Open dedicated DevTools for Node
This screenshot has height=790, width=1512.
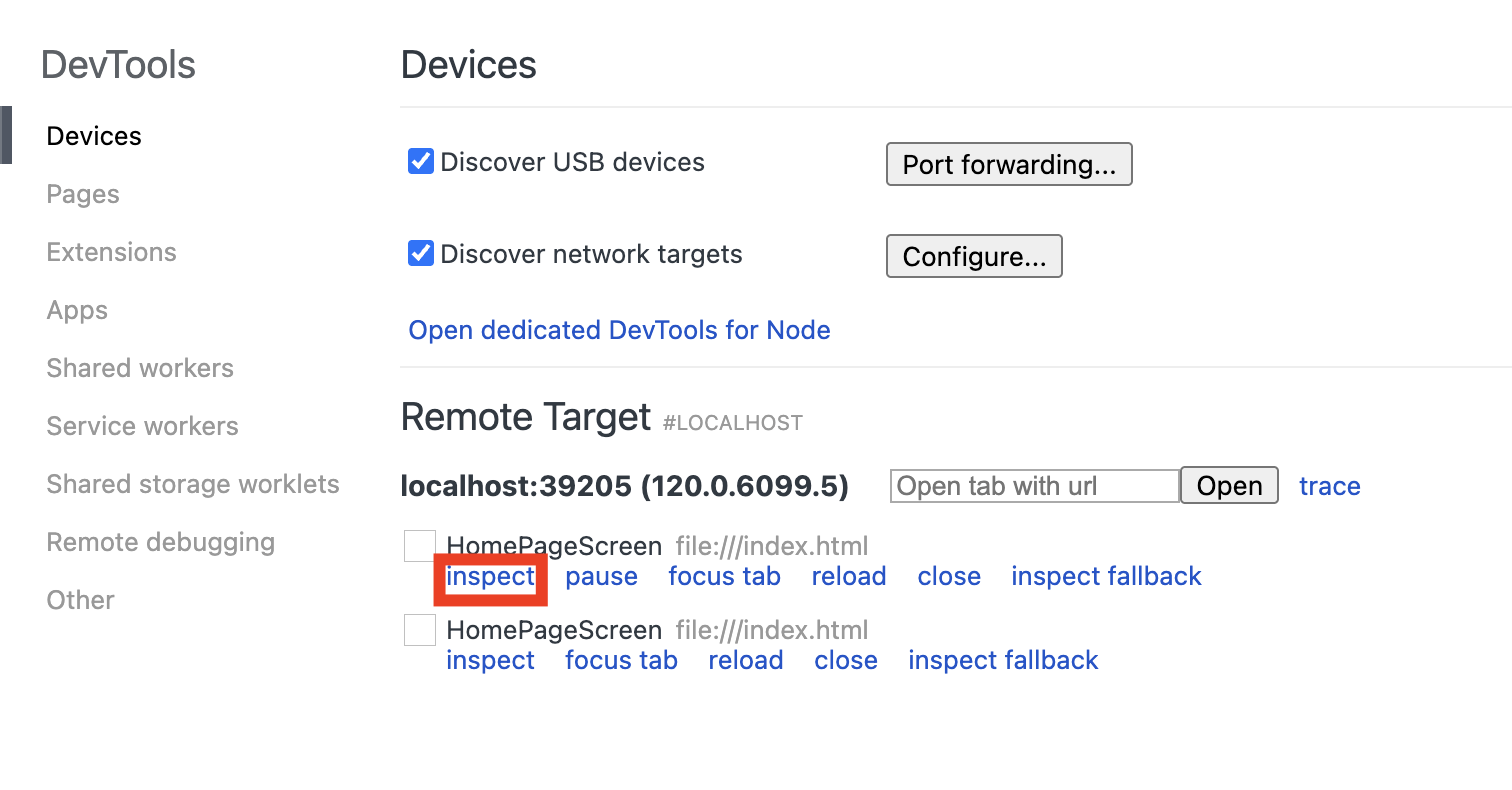point(618,329)
